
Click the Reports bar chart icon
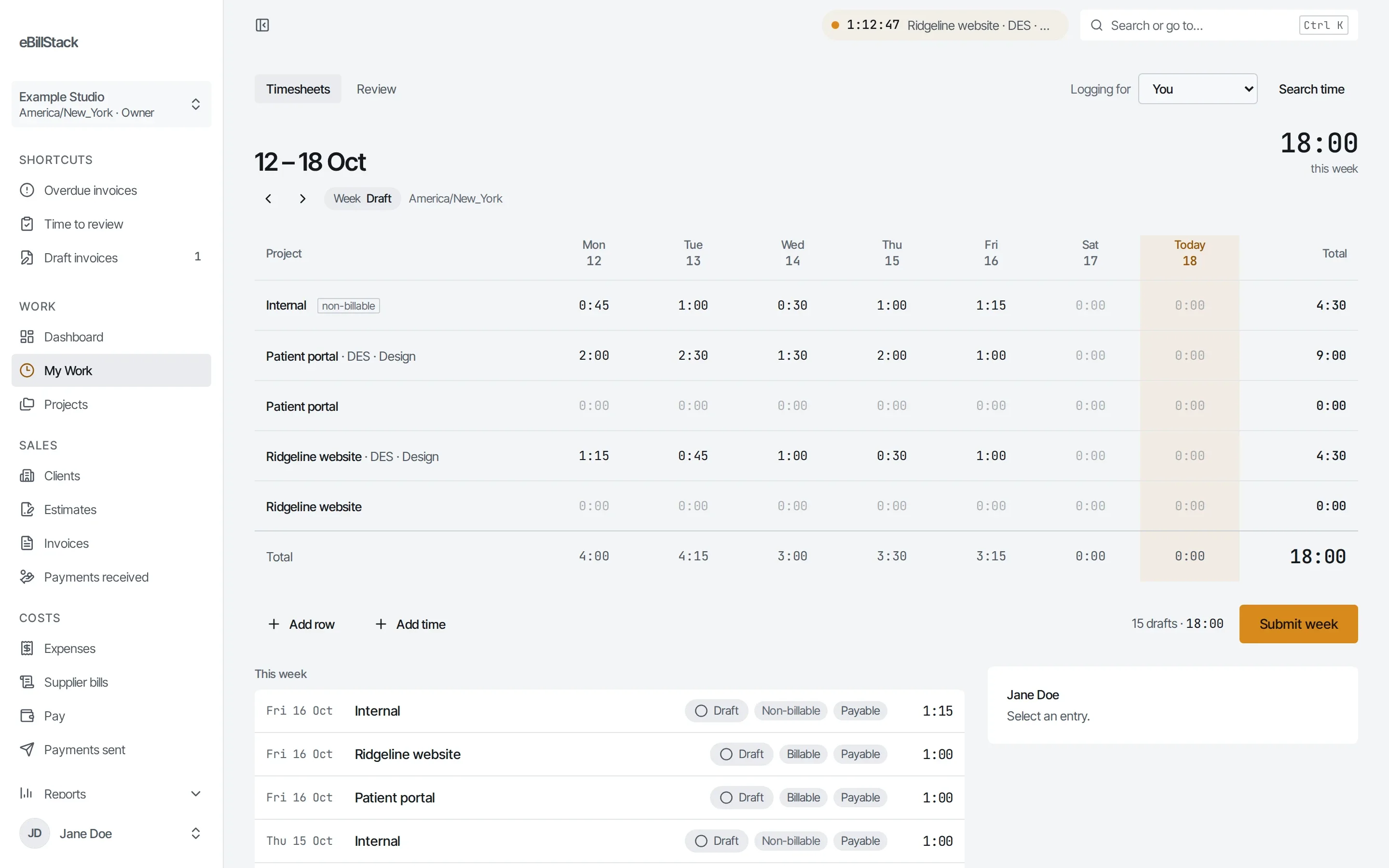[27, 793]
